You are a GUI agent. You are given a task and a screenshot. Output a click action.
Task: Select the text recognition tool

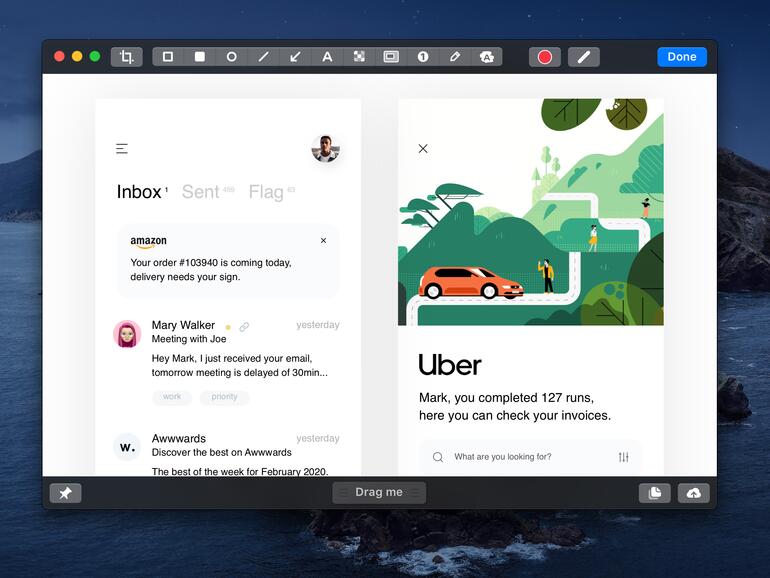[x=487, y=57]
